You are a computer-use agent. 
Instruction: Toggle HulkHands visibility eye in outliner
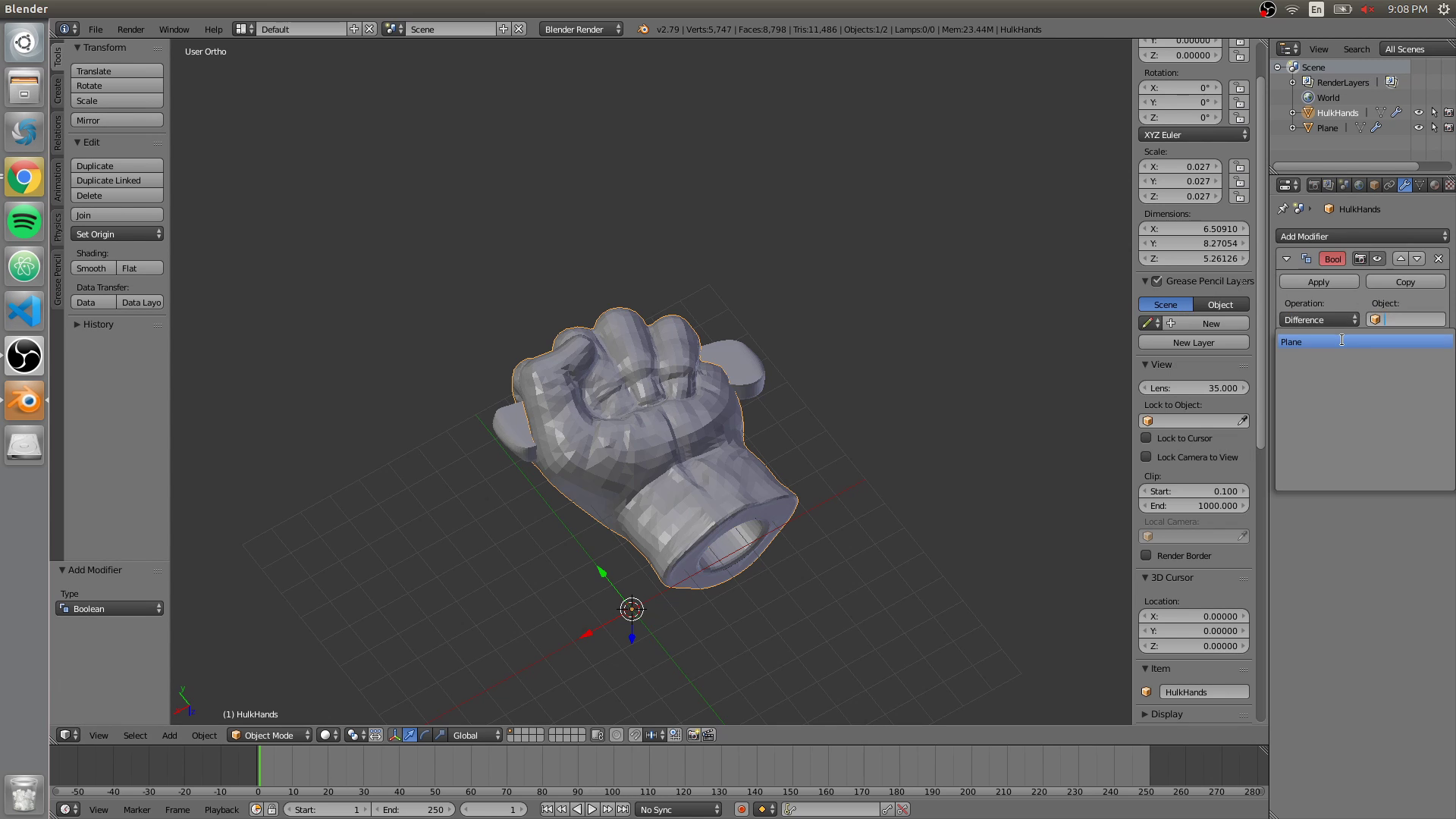pyautogui.click(x=1418, y=112)
